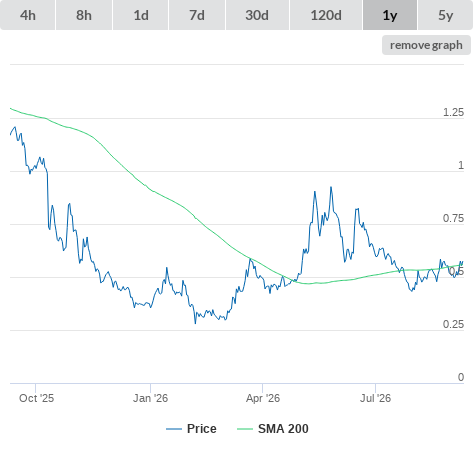Show the 30d time range
The image size is (474, 455).
(257, 15)
